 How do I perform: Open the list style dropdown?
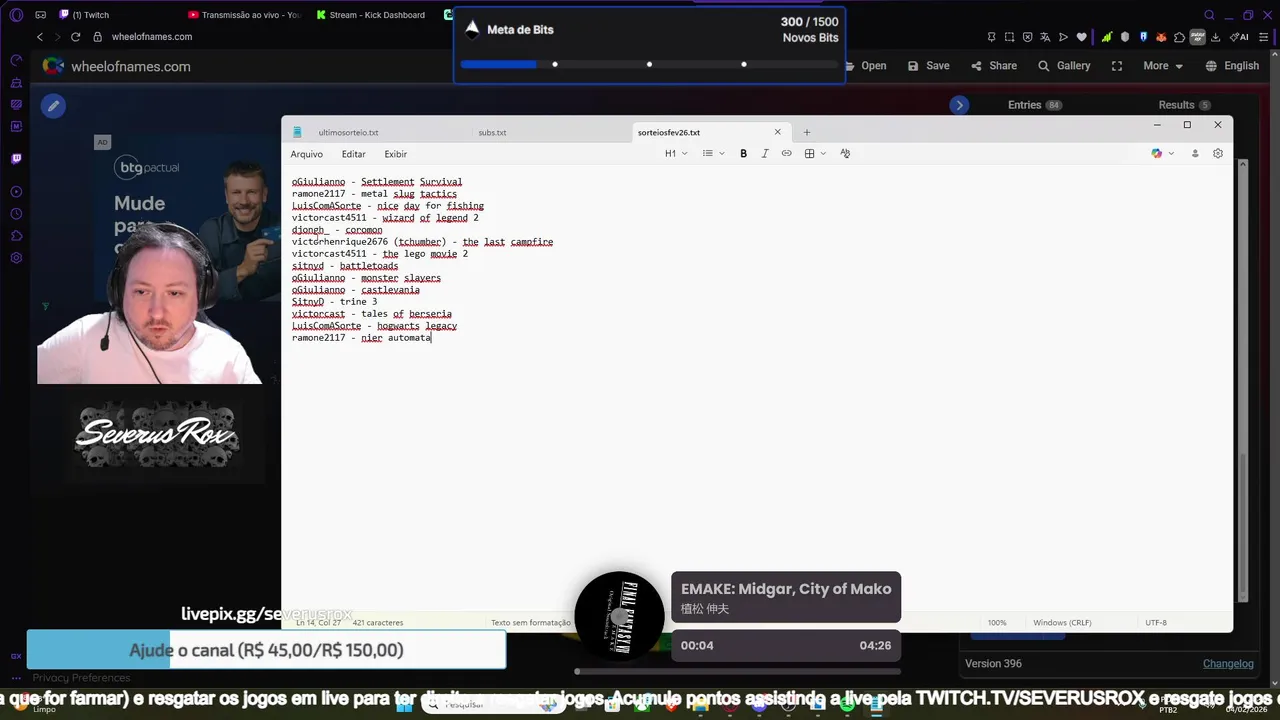tap(713, 153)
